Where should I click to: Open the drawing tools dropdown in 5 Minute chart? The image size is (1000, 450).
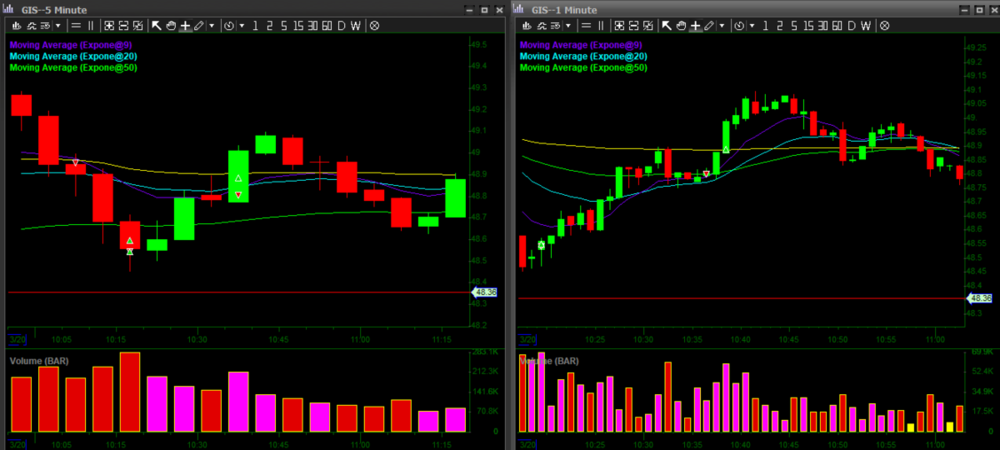pos(213,25)
